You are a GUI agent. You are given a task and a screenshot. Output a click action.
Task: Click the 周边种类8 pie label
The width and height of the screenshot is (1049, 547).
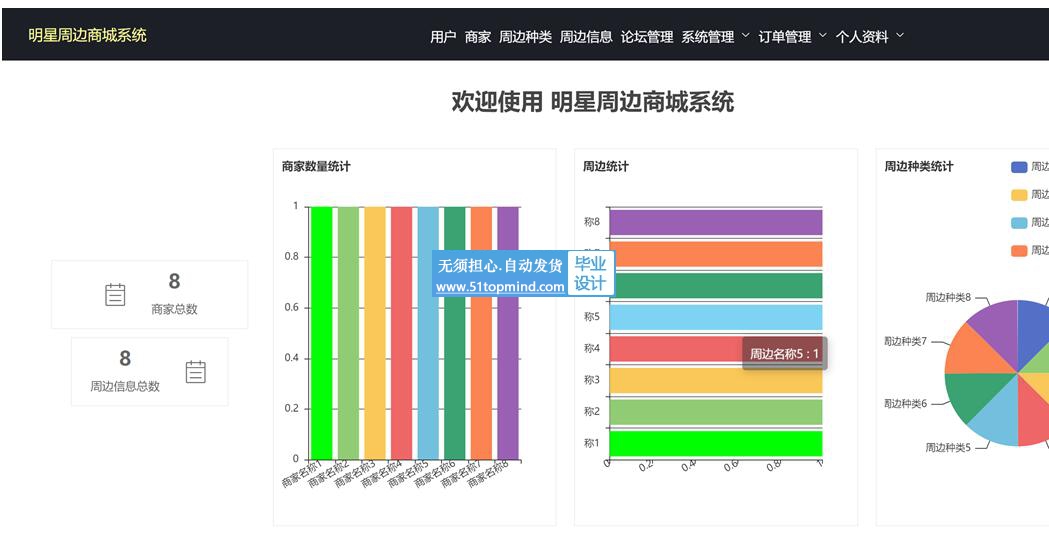948,298
